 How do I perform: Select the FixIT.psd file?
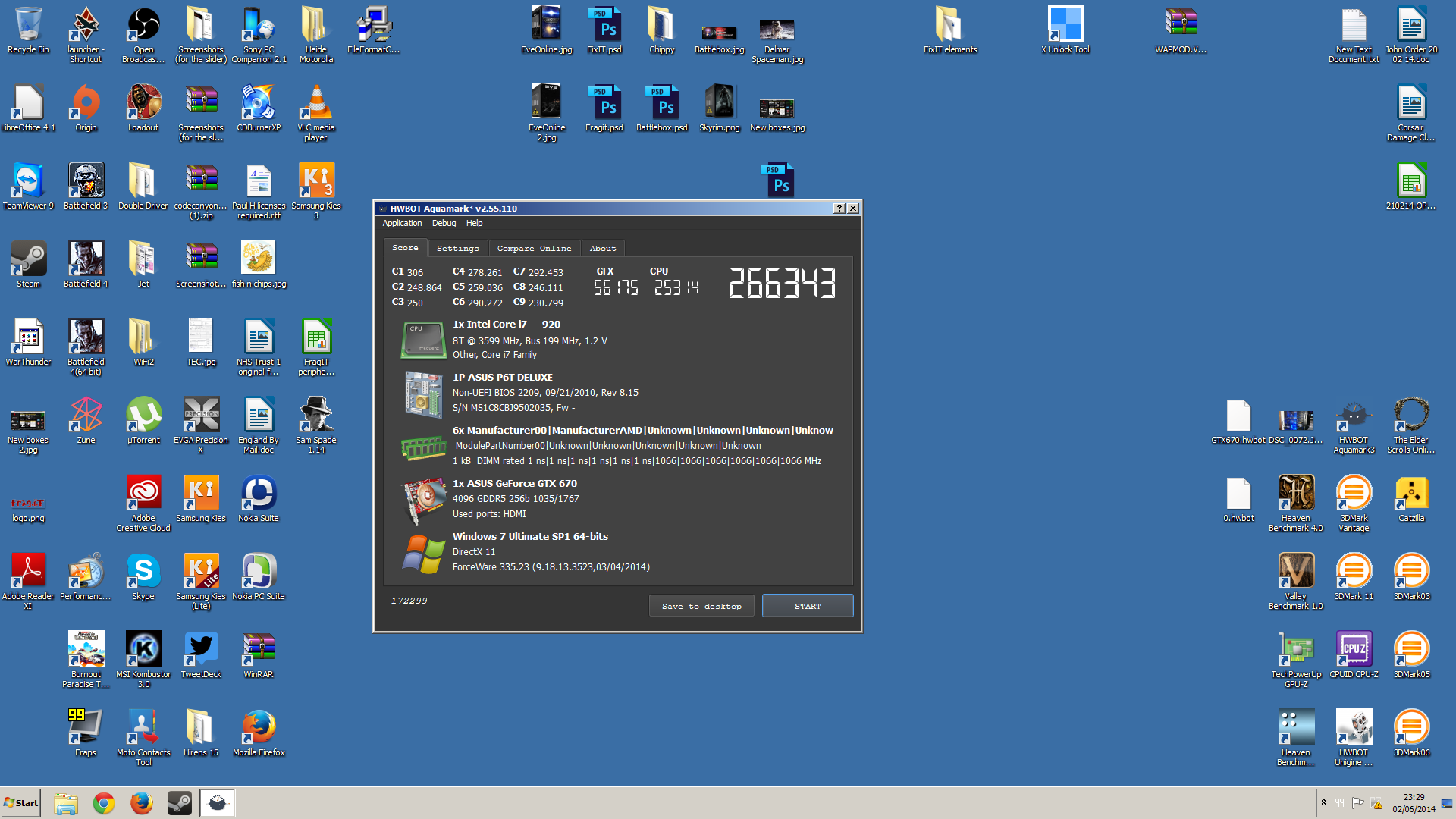pyautogui.click(x=604, y=30)
